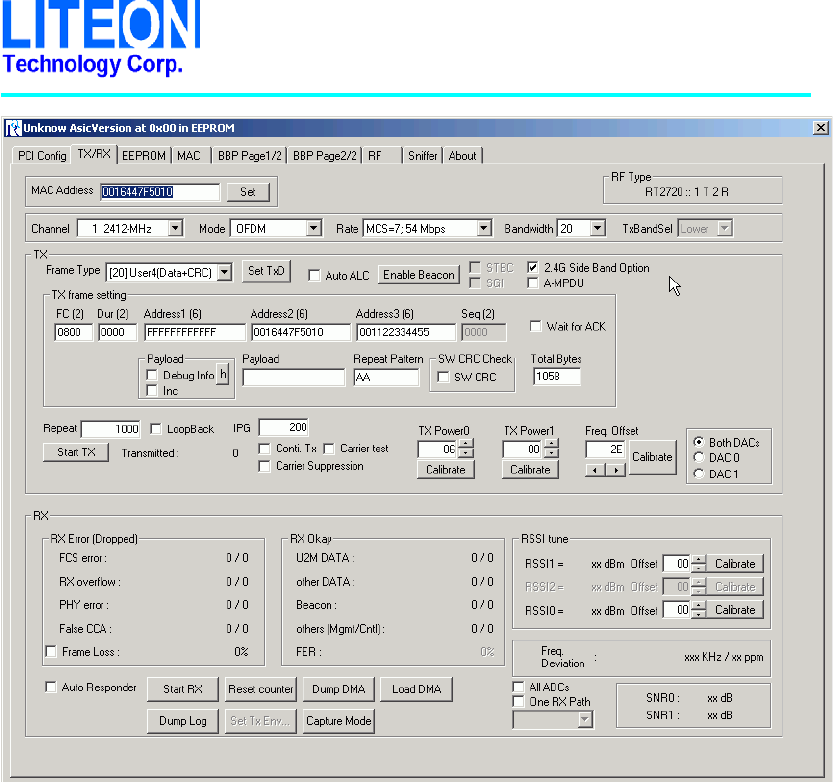
Task: Open the EEPROM tab
Action: 143,156
